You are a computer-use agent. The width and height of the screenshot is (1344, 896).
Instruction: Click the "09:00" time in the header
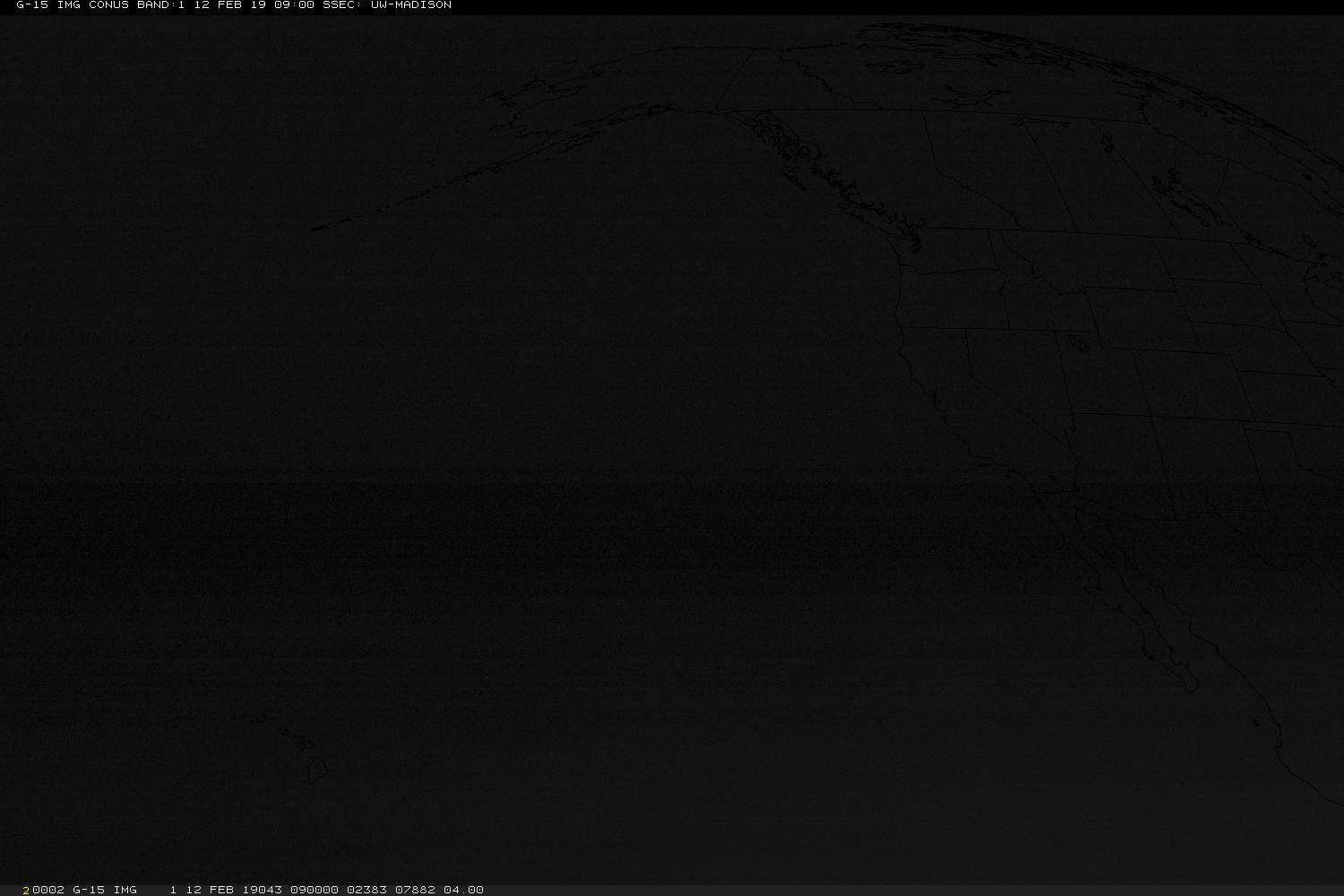coord(294,5)
